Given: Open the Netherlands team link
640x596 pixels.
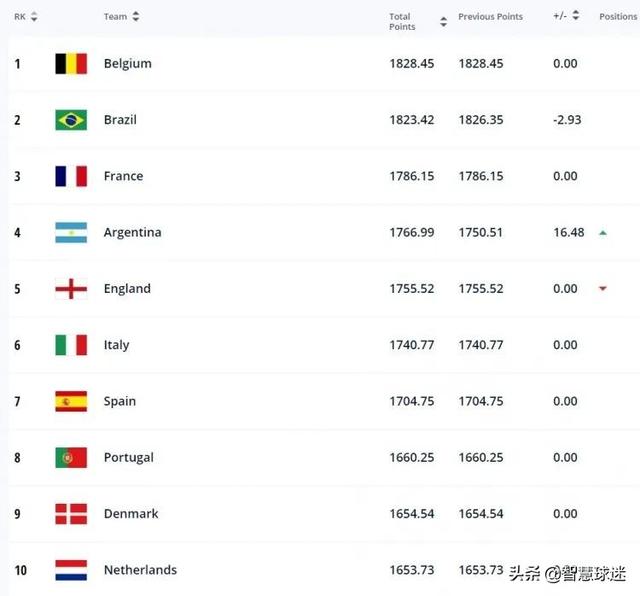Looking at the screenshot, I should 140,570.
